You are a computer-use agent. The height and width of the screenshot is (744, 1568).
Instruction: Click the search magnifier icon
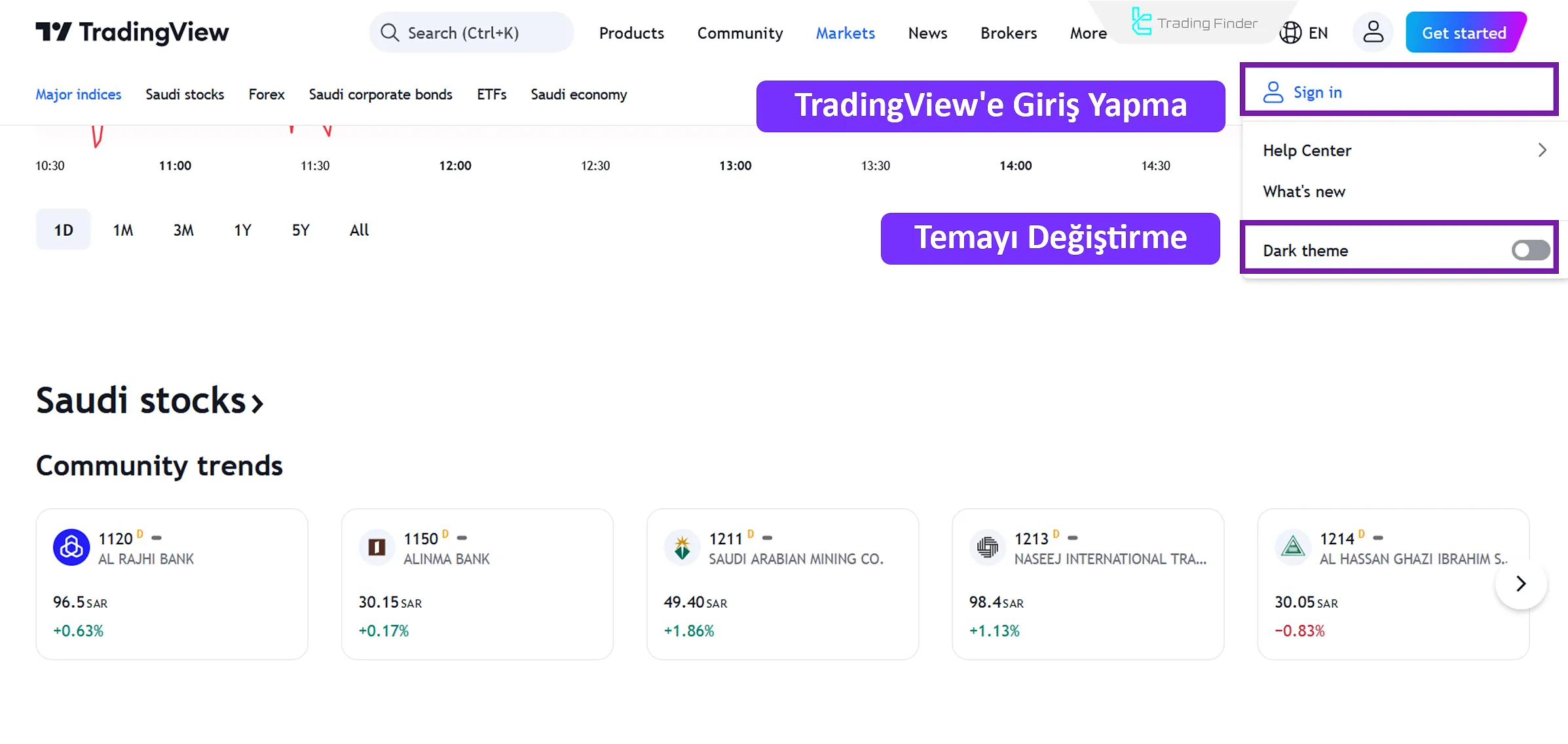[x=390, y=32]
